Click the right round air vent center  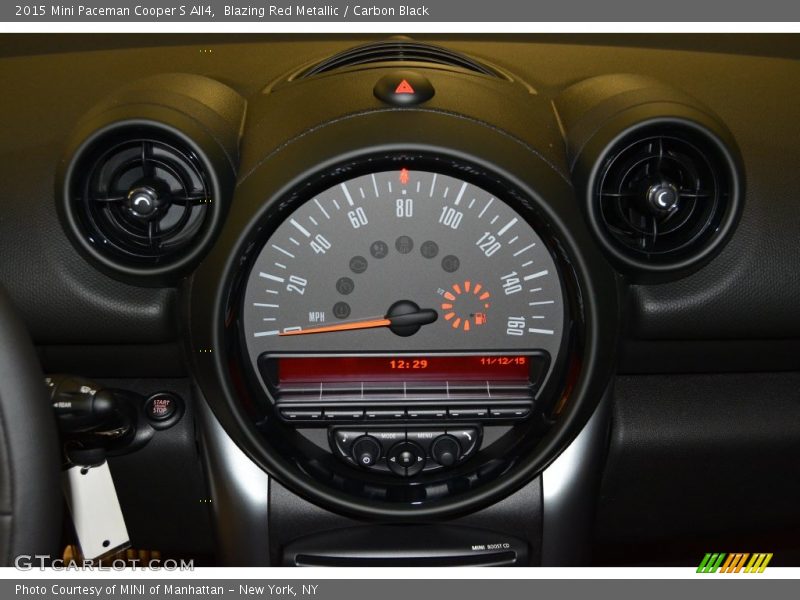[x=662, y=198]
